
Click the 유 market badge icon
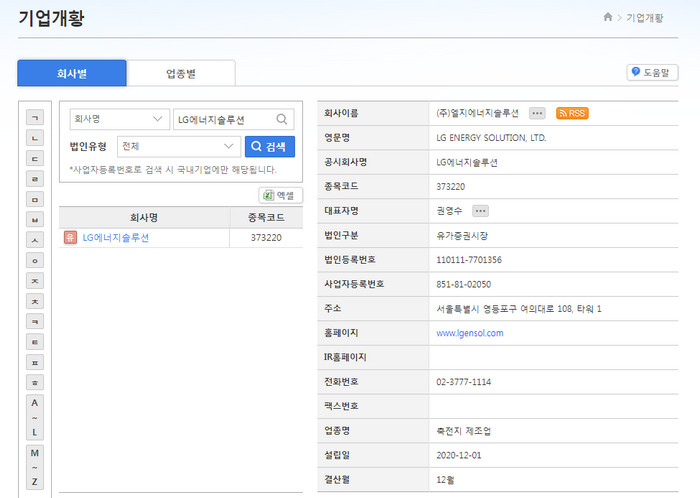pos(71,237)
